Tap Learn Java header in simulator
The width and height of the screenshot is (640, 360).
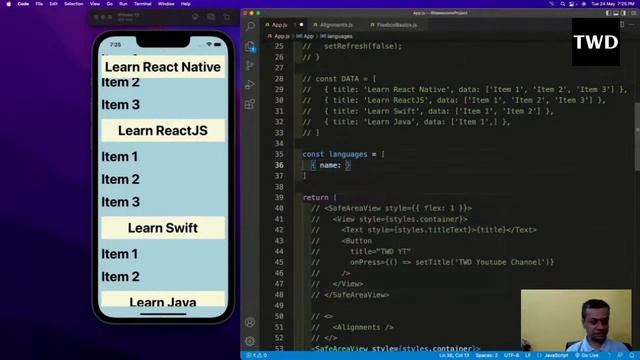click(163, 300)
